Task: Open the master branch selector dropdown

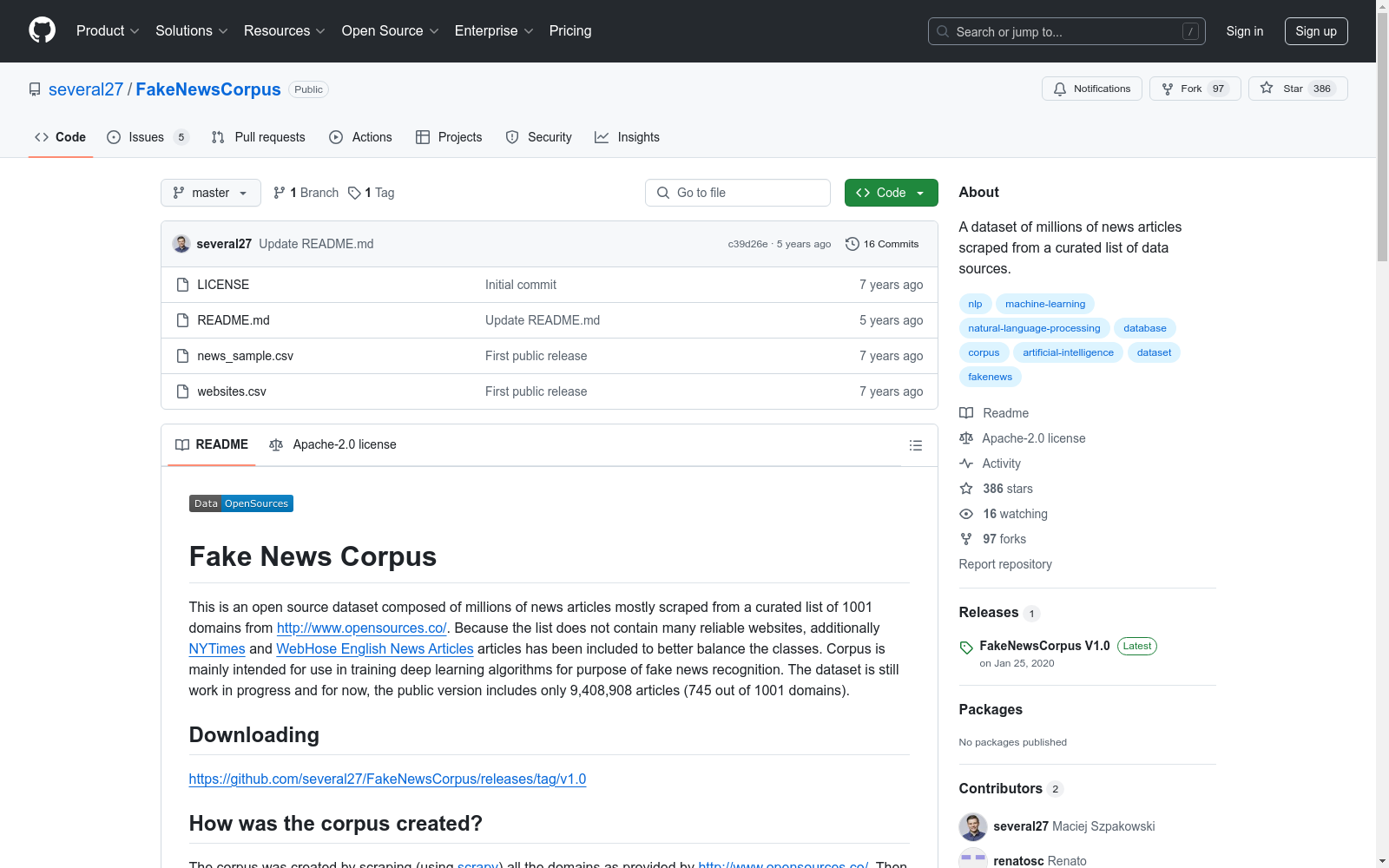Action: tap(211, 193)
